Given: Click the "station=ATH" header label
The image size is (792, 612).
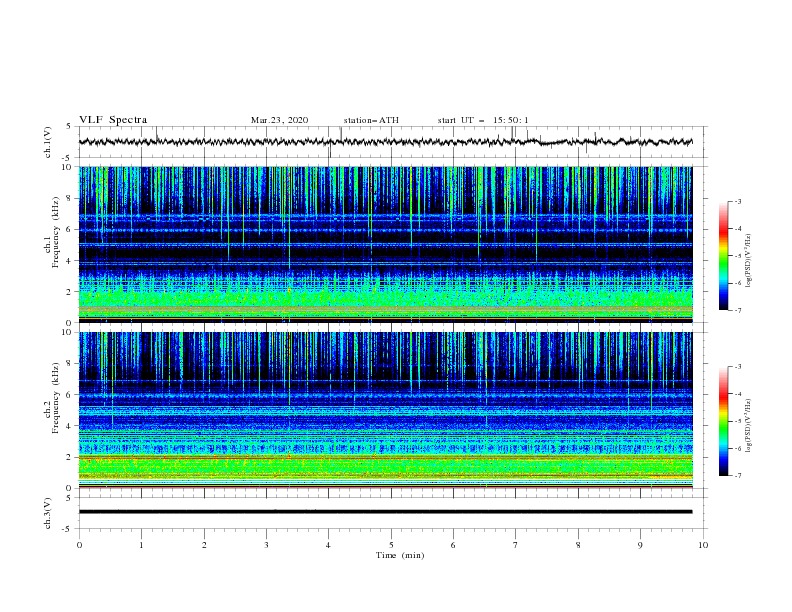Looking at the screenshot, I should click(x=371, y=120).
